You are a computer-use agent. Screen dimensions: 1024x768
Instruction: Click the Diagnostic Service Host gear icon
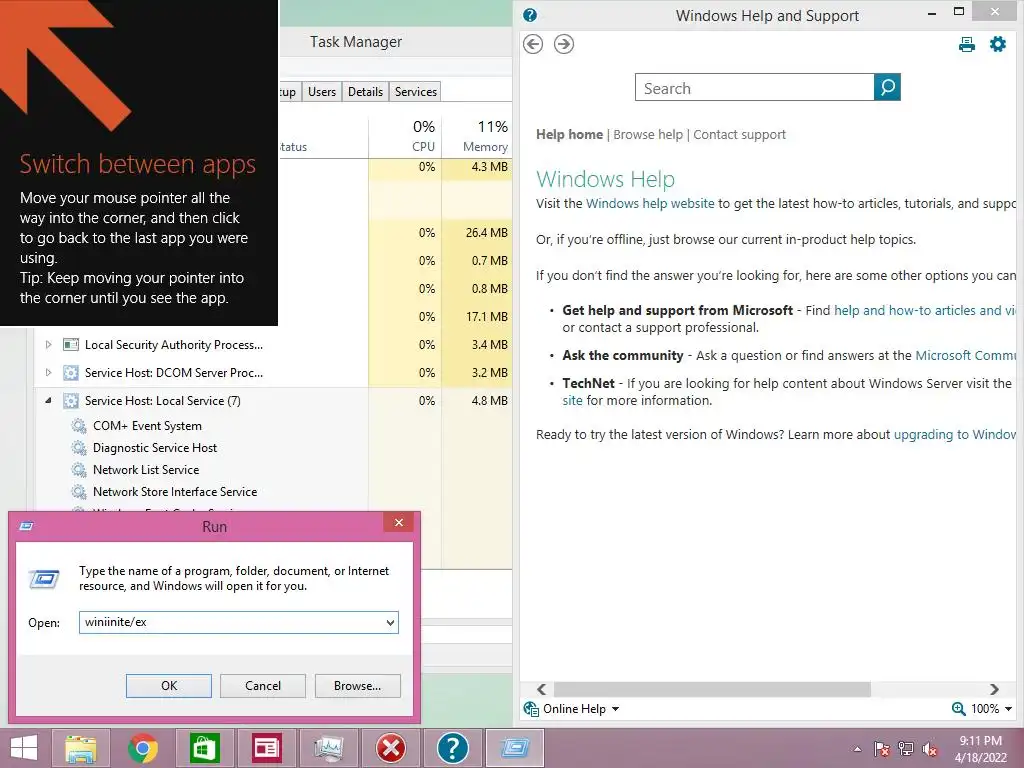coord(78,448)
